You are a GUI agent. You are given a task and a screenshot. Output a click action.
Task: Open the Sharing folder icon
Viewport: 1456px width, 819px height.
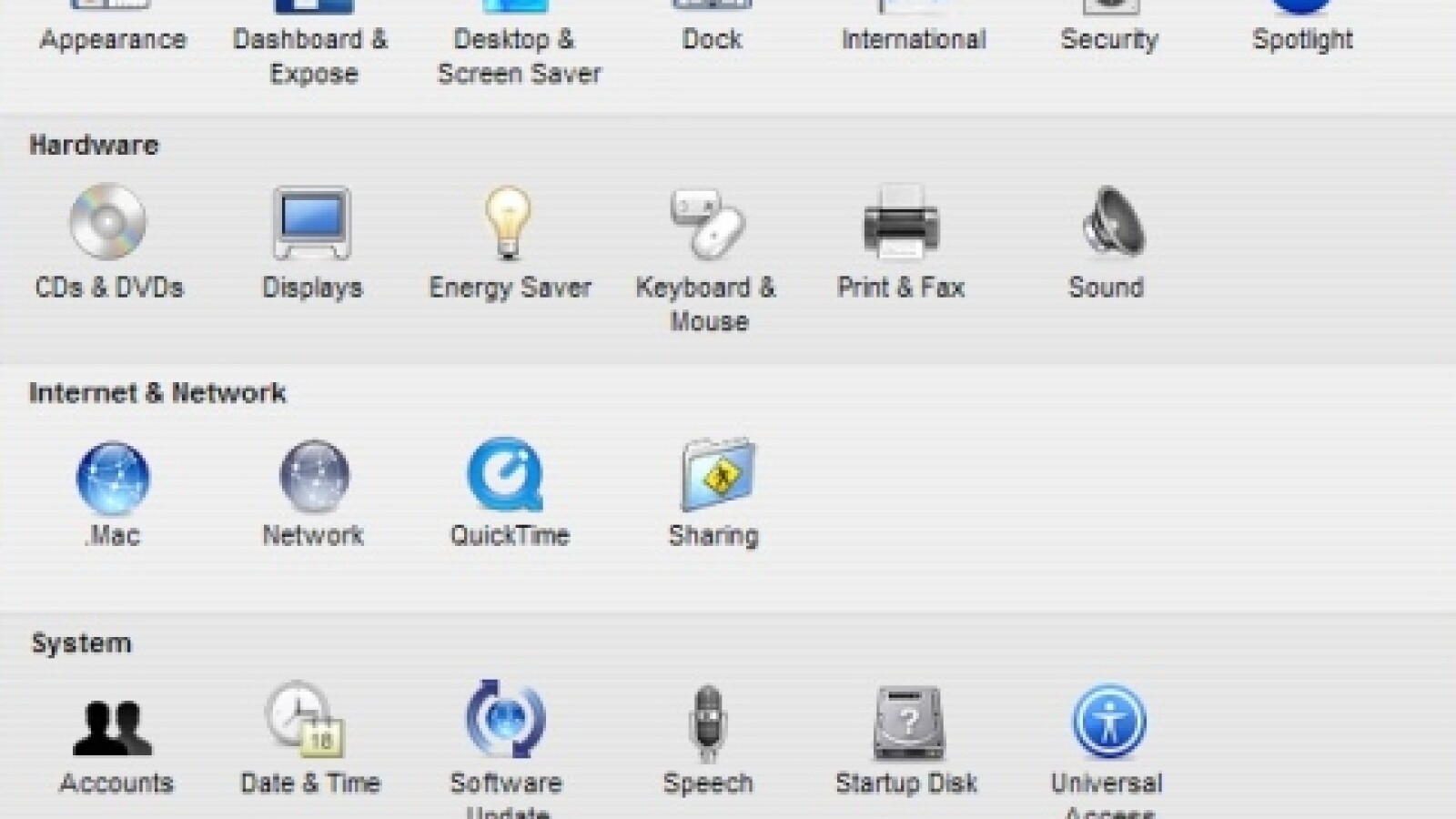click(717, 474)
